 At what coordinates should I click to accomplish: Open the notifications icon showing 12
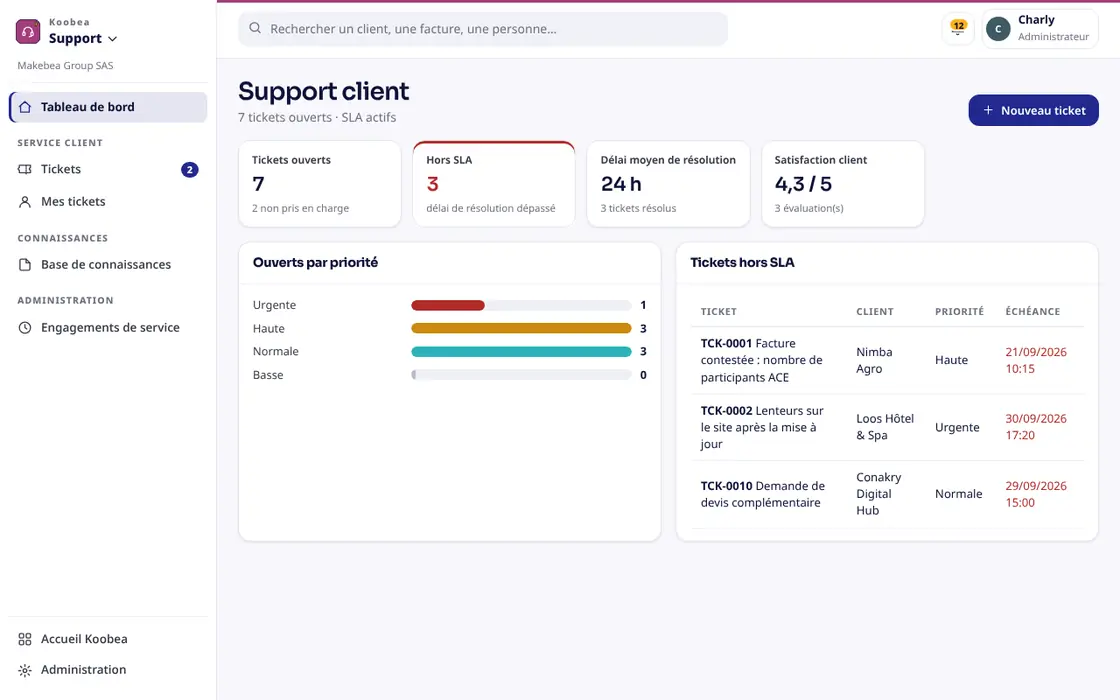point(958,29)
